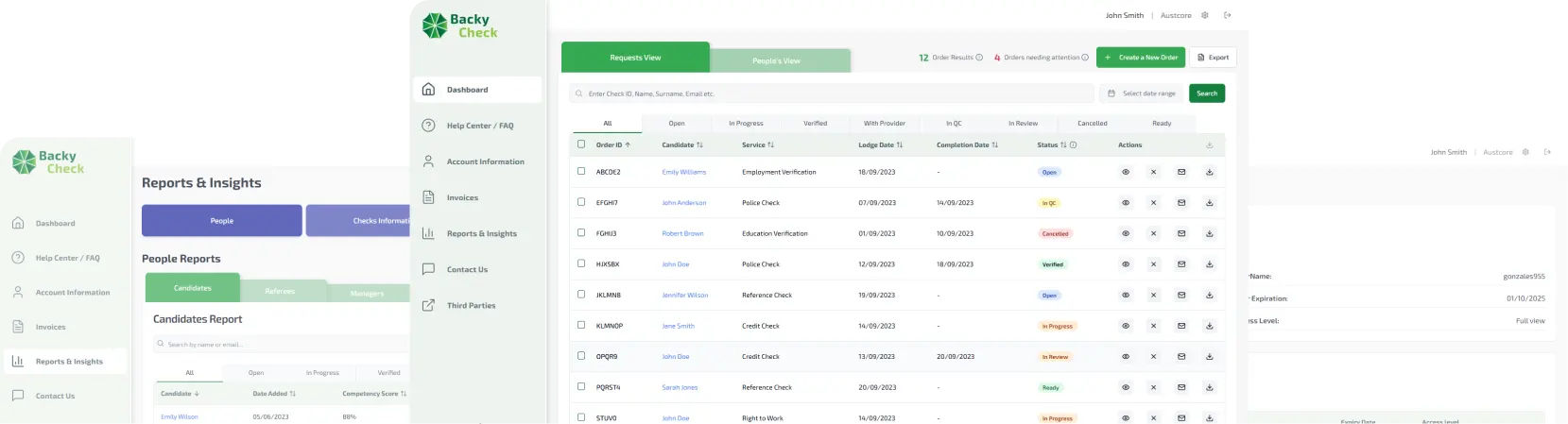Click info icon next to Status header
The image size is (1568, 424).
1073,145
